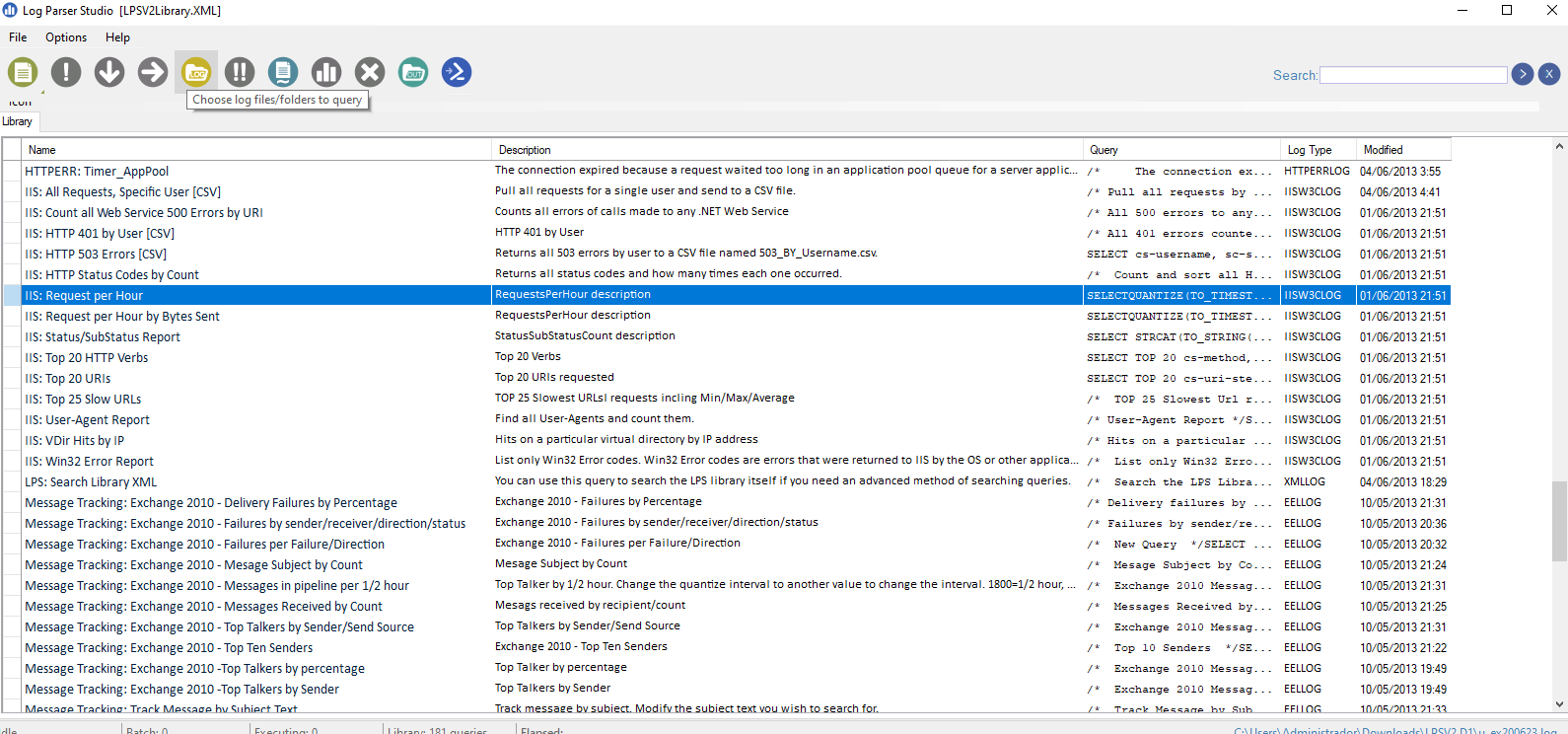Click the bar chart toolbar icon
1568x734 pixels.
pyautogui.click(x=326, y=72)
